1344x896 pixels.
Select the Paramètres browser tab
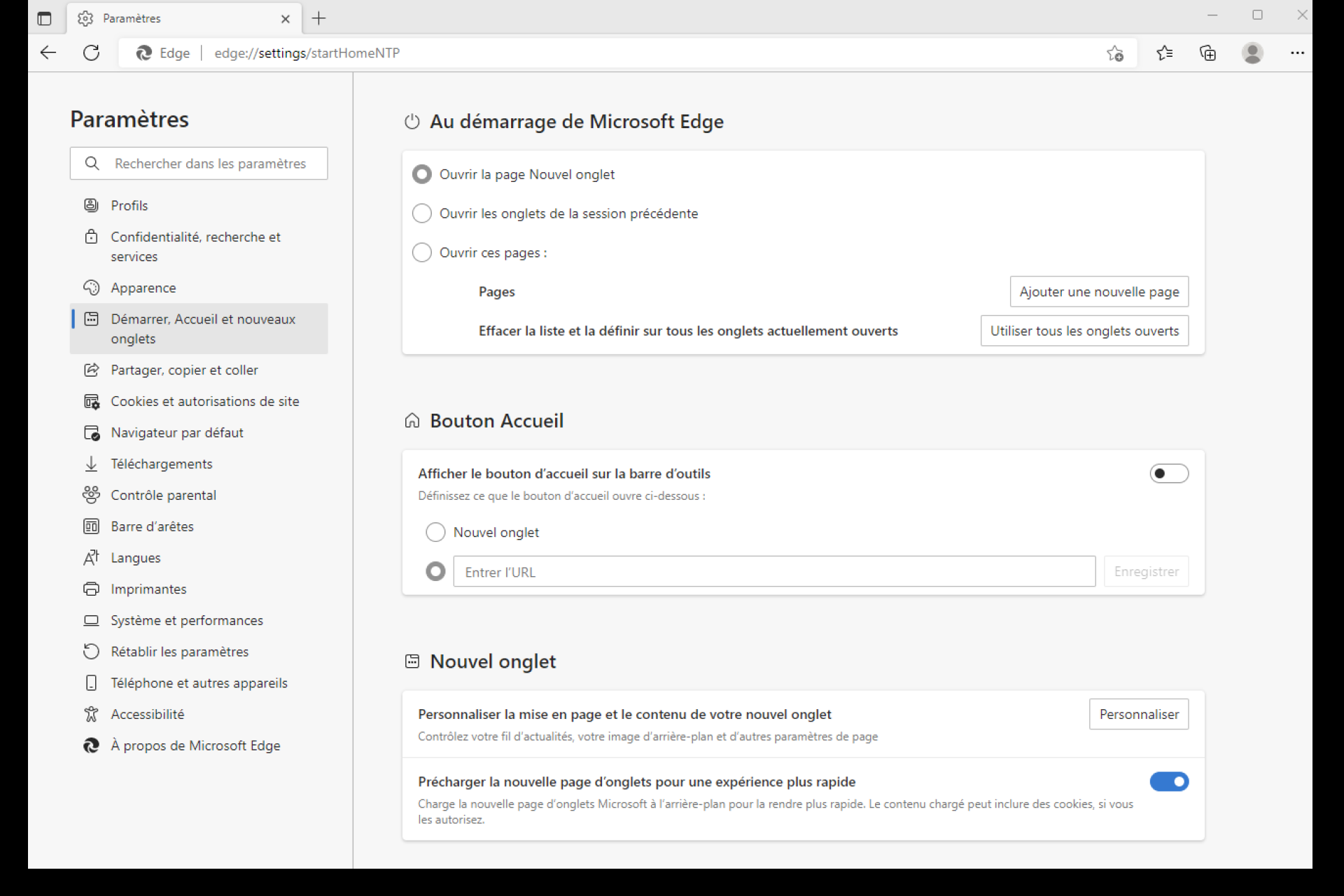[184, 19]
